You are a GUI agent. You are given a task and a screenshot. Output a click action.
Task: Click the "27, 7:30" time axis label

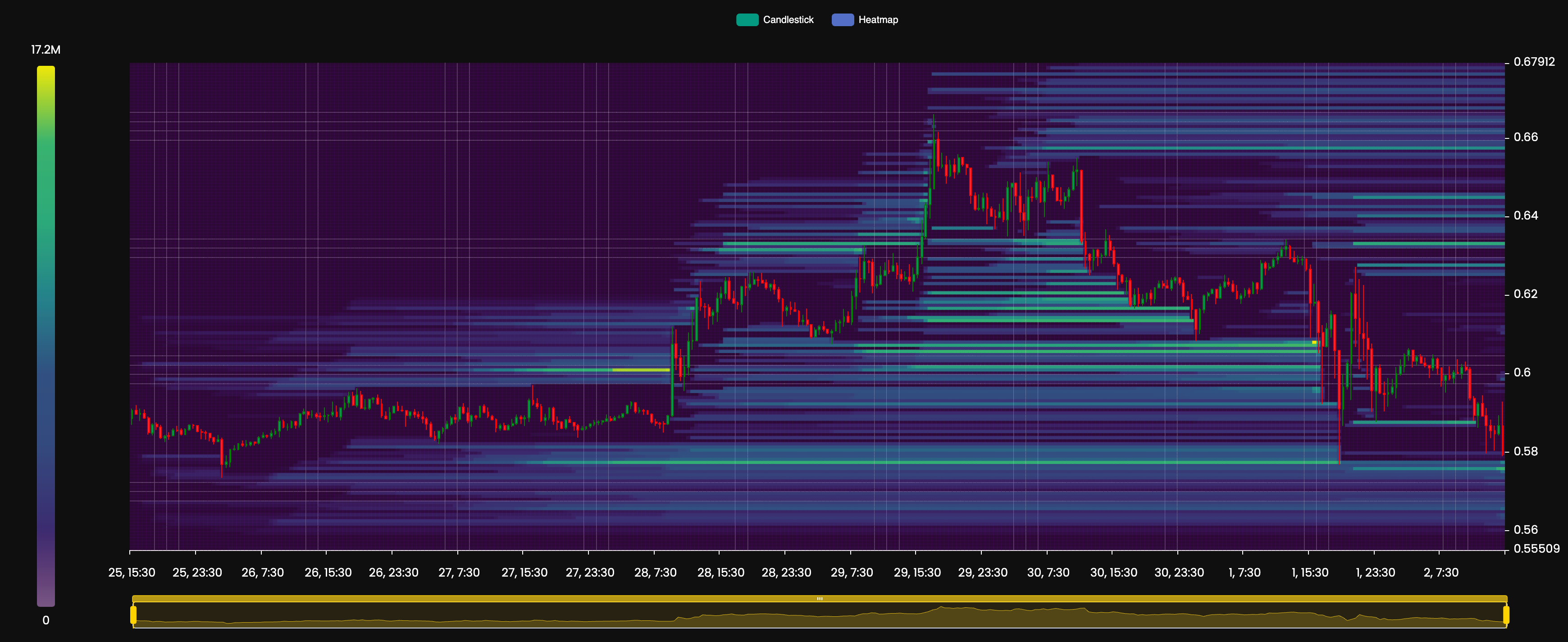click(459, 573)
